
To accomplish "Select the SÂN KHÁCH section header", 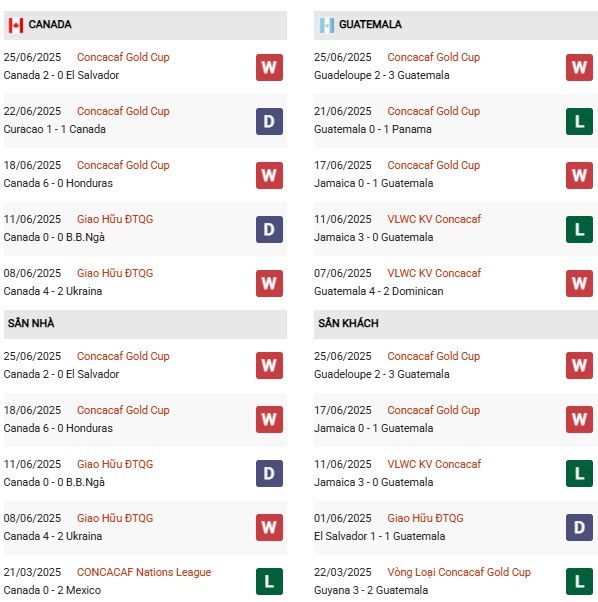I will pos(456,324).
